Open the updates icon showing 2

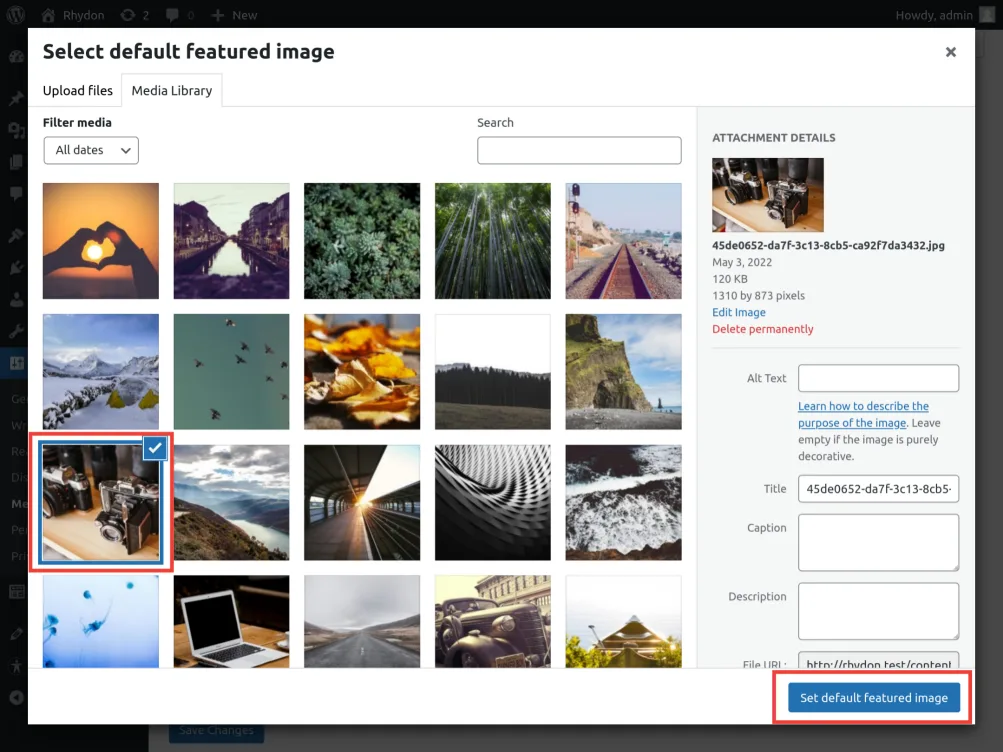coord(134,15)
